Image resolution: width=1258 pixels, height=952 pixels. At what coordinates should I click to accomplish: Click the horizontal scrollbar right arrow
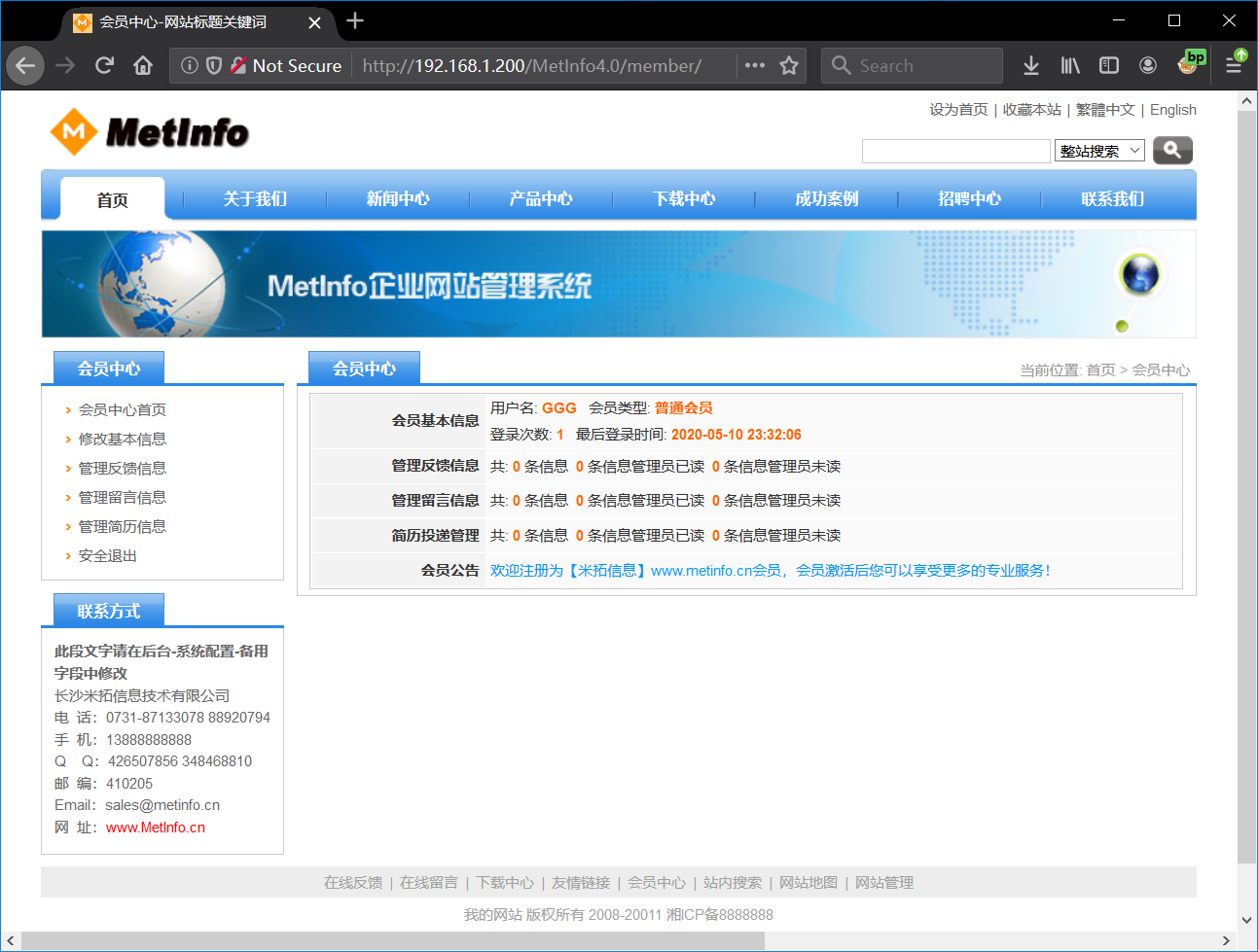1226,941
